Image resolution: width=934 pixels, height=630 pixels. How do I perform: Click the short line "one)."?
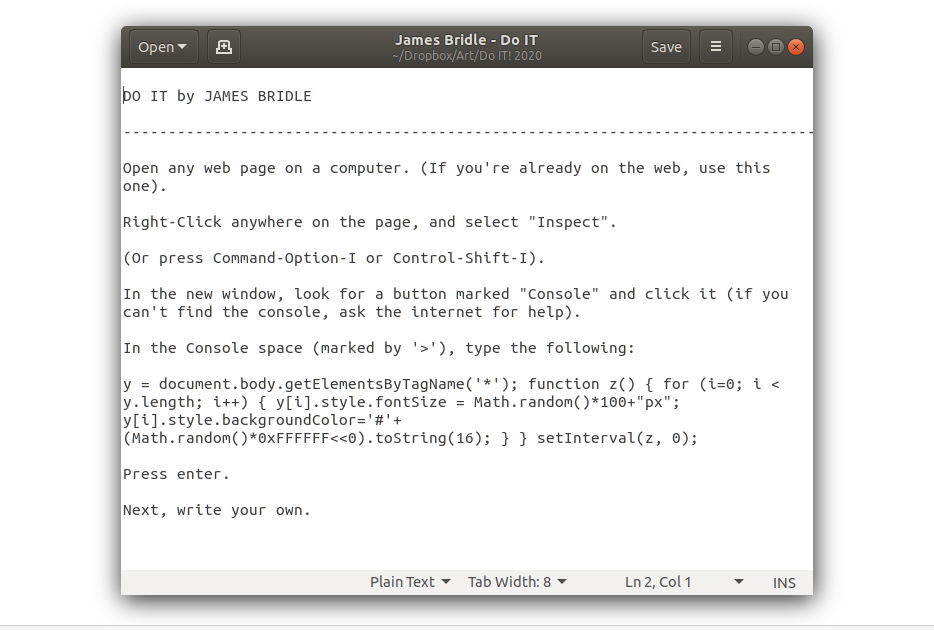point(144,186)
